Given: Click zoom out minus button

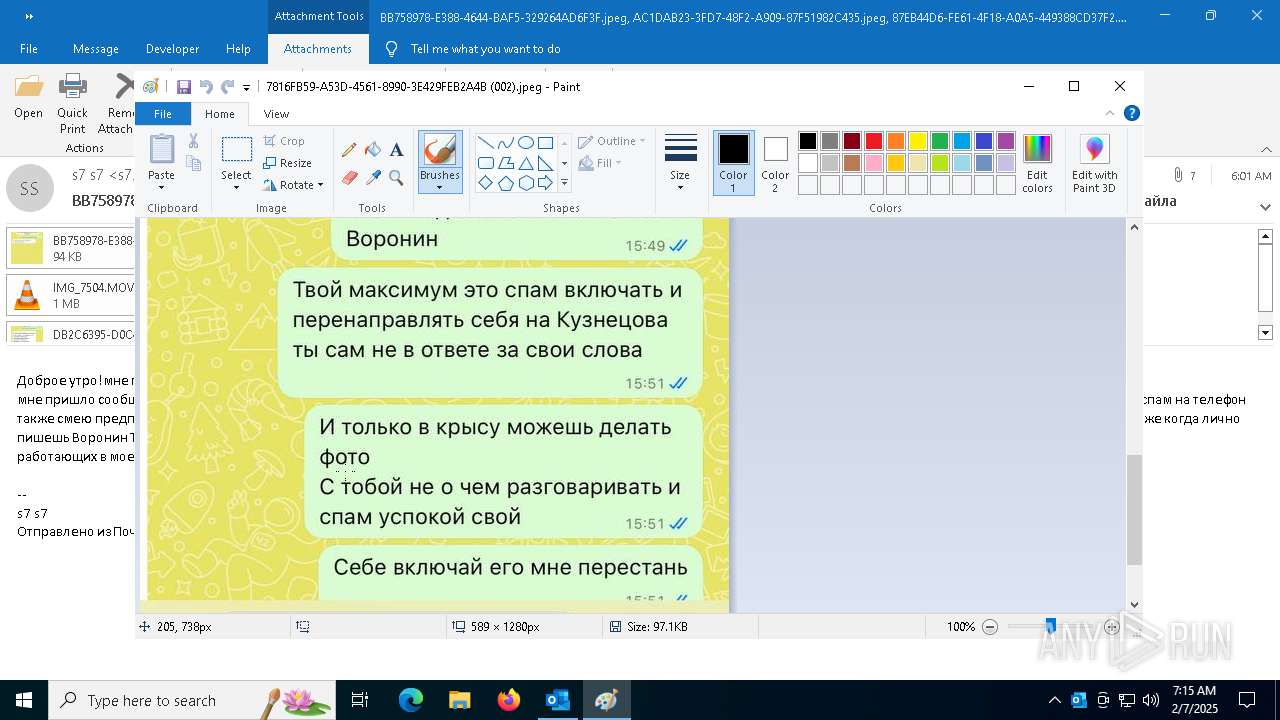Looking at the screenshot, I should point(990,627).
